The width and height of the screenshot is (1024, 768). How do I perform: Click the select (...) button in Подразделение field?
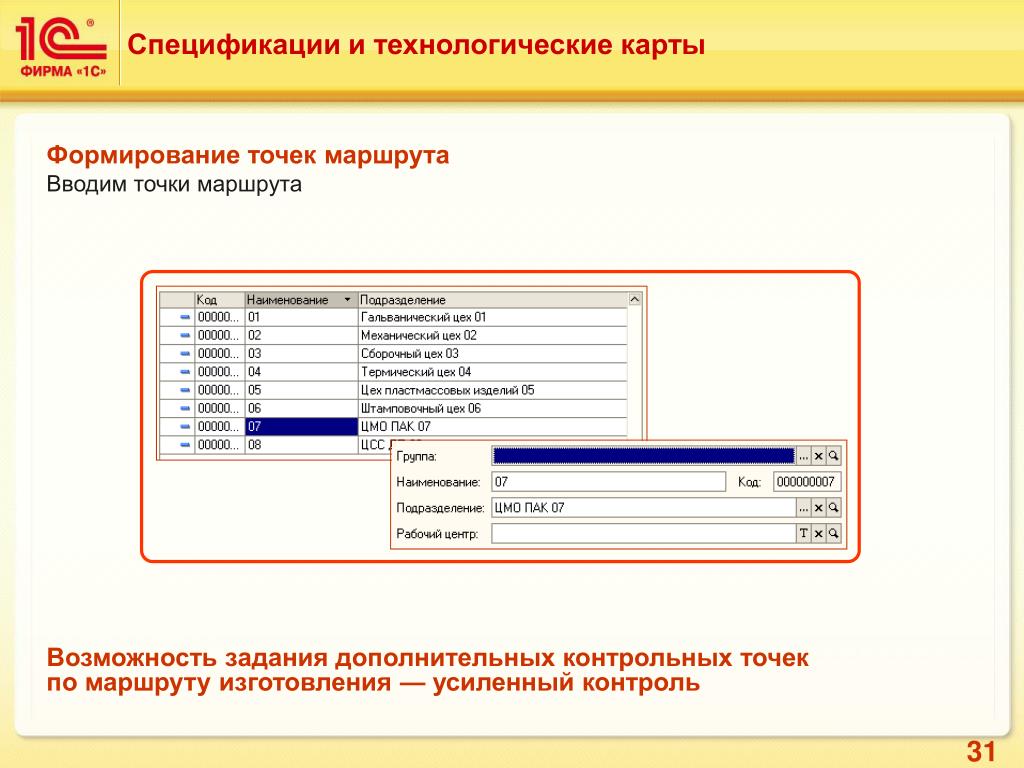[x=803, y=507]
